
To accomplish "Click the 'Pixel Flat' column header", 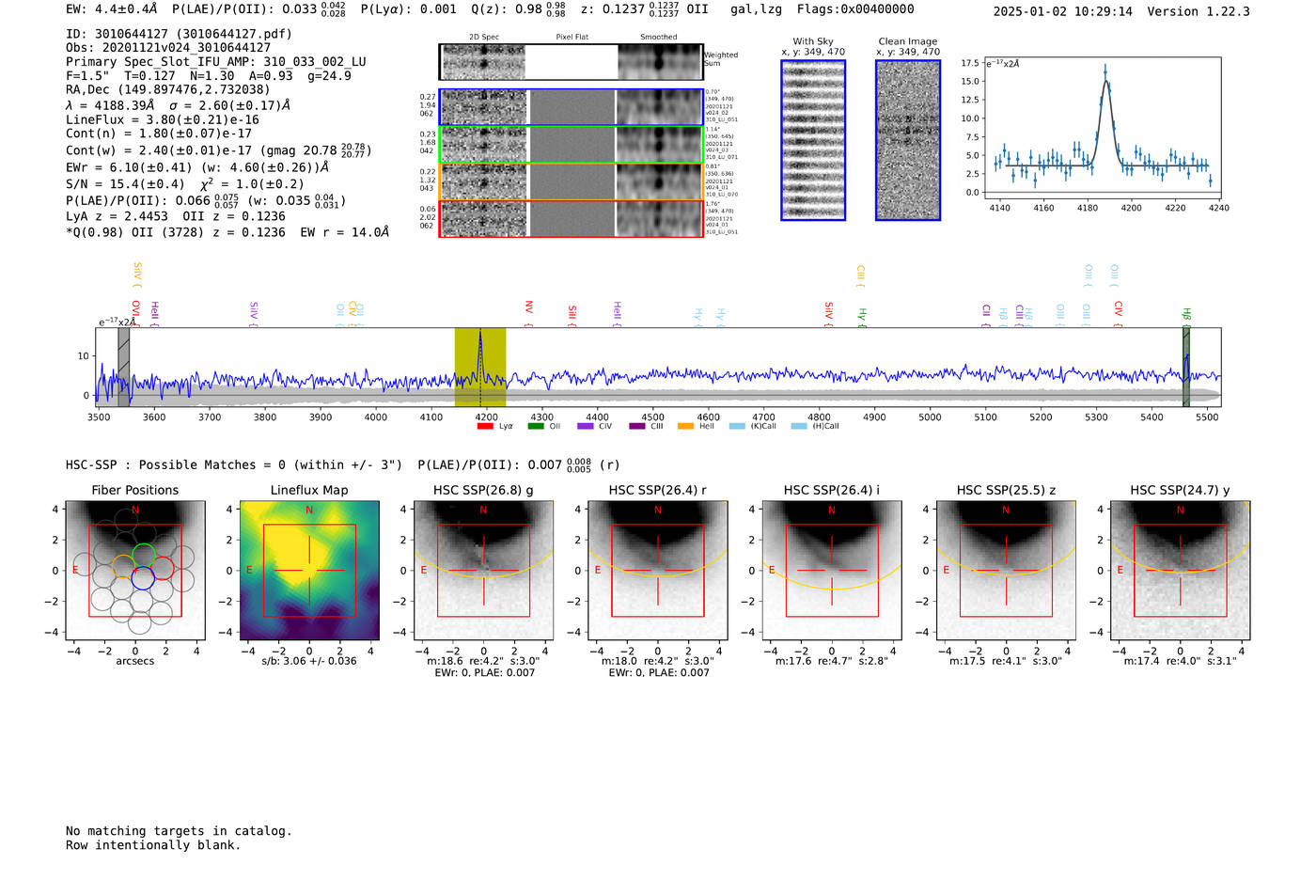I will click(572, 38).
